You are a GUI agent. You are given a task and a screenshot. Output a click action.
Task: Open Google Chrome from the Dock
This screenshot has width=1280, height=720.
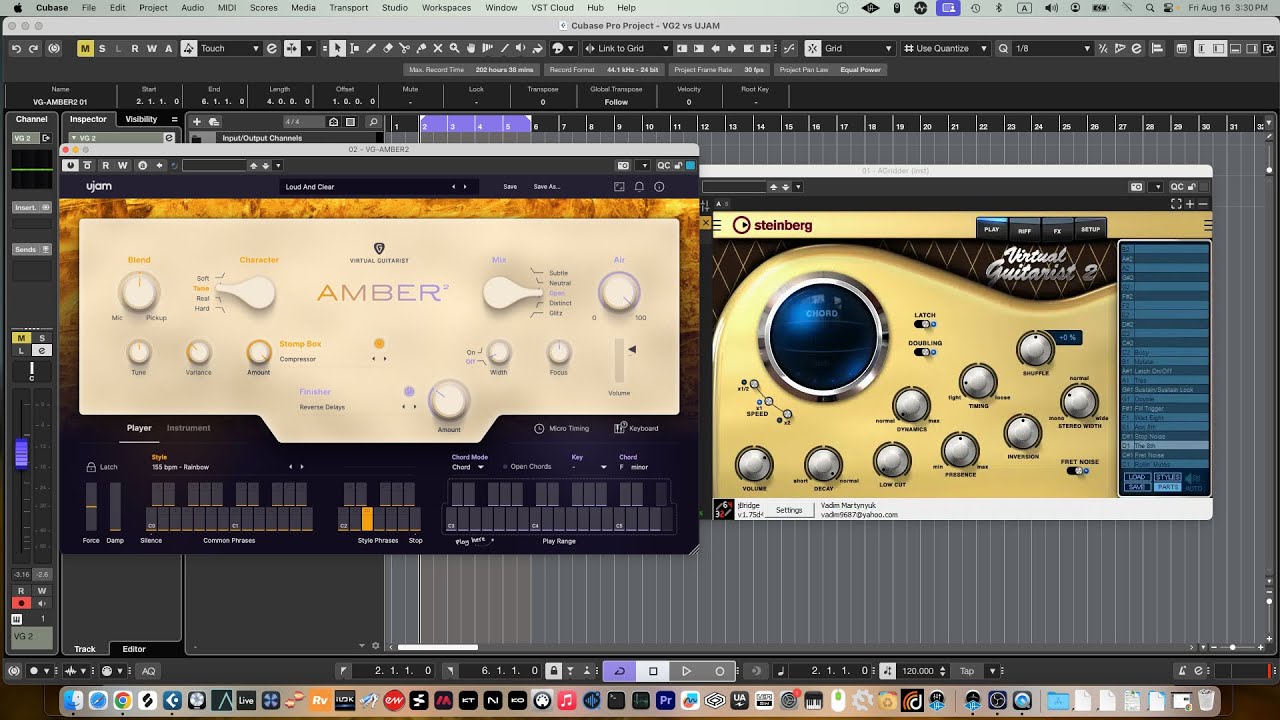(x=122, y=700)
